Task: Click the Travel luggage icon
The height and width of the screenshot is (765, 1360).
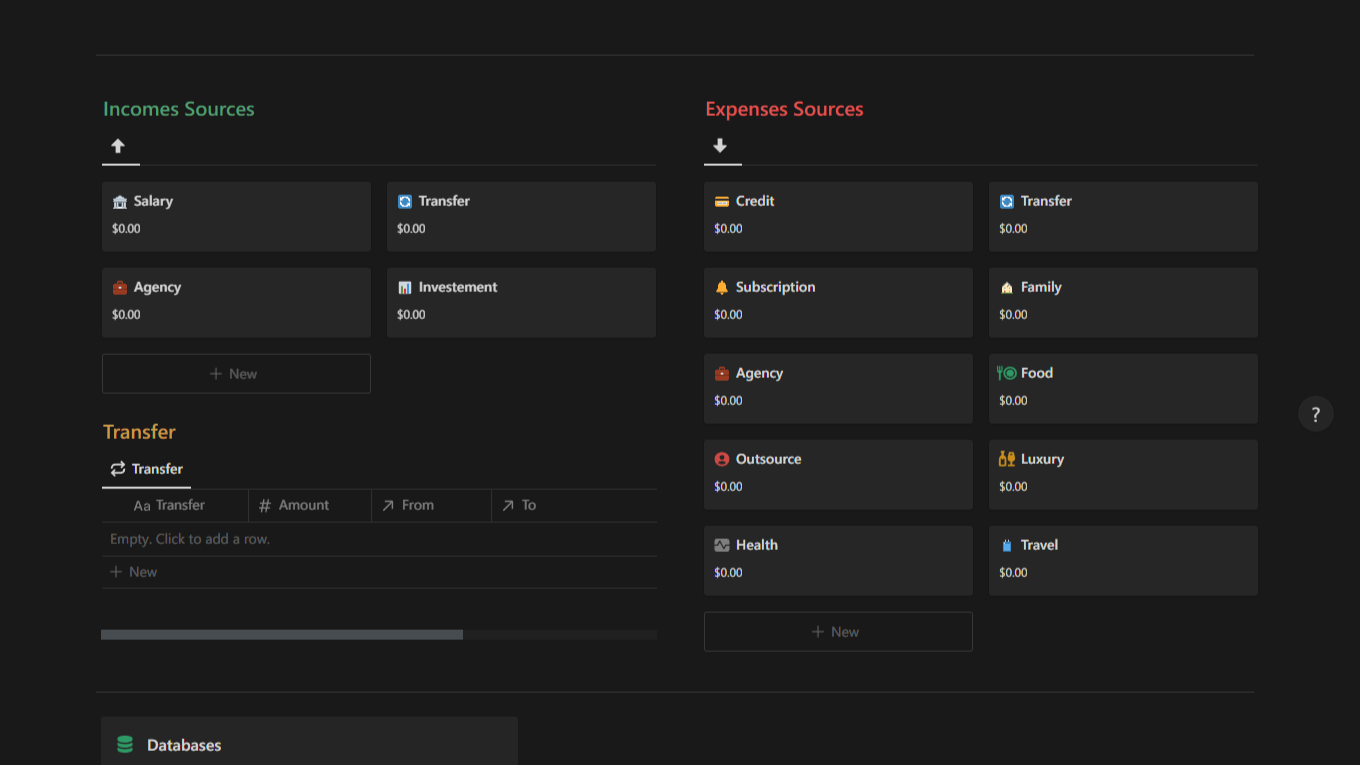Action: coord(1007,546)
